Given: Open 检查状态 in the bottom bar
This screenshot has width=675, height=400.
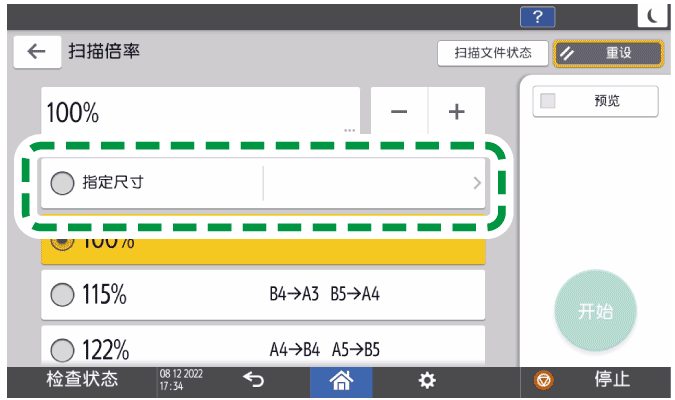Looking at the screenshot, I should pos(82,380).
